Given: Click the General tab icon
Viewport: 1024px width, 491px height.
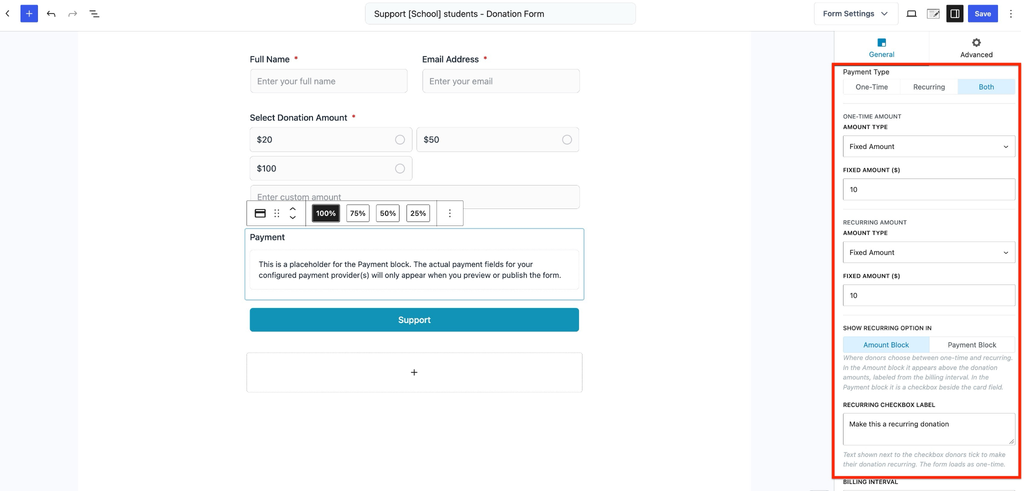Looking at the screenshot, I should click(x=882, y=43).
